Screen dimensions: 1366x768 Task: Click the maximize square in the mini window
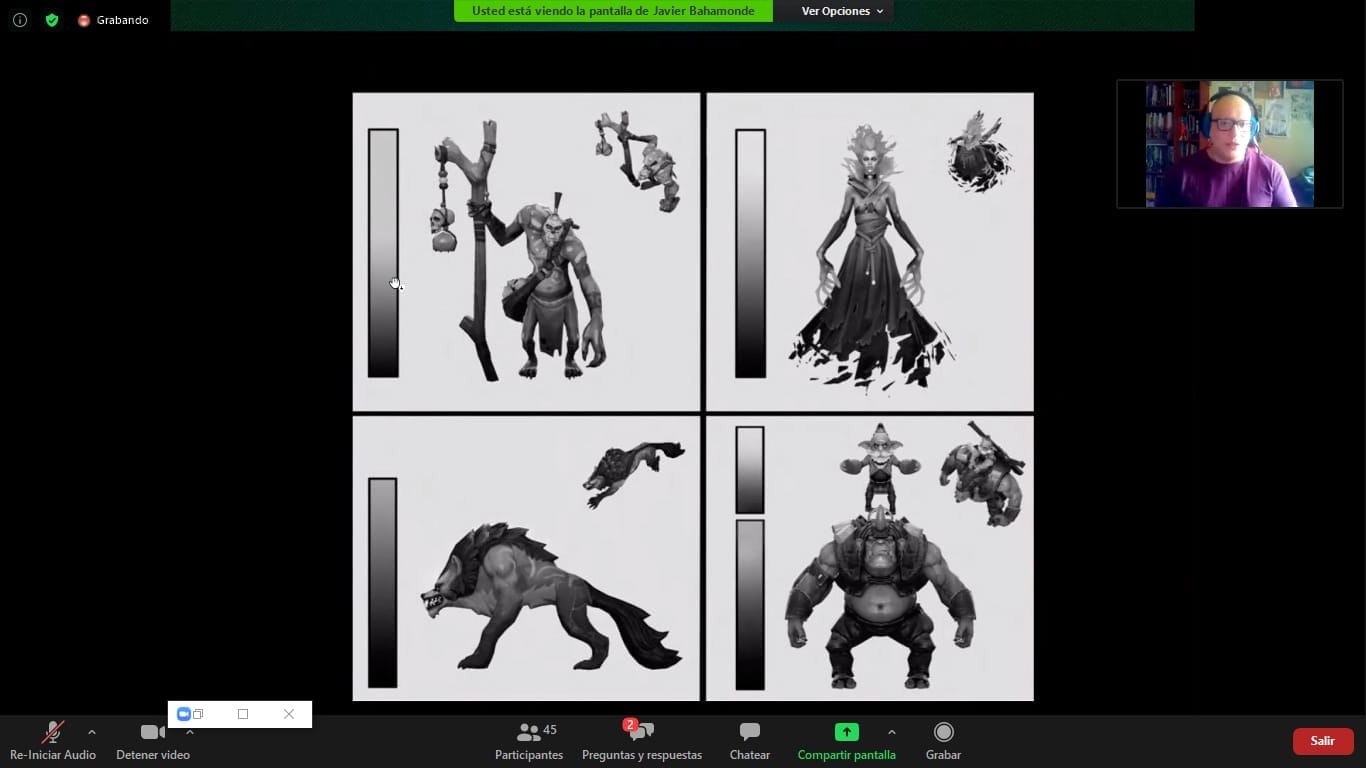[x=243, y=714]
